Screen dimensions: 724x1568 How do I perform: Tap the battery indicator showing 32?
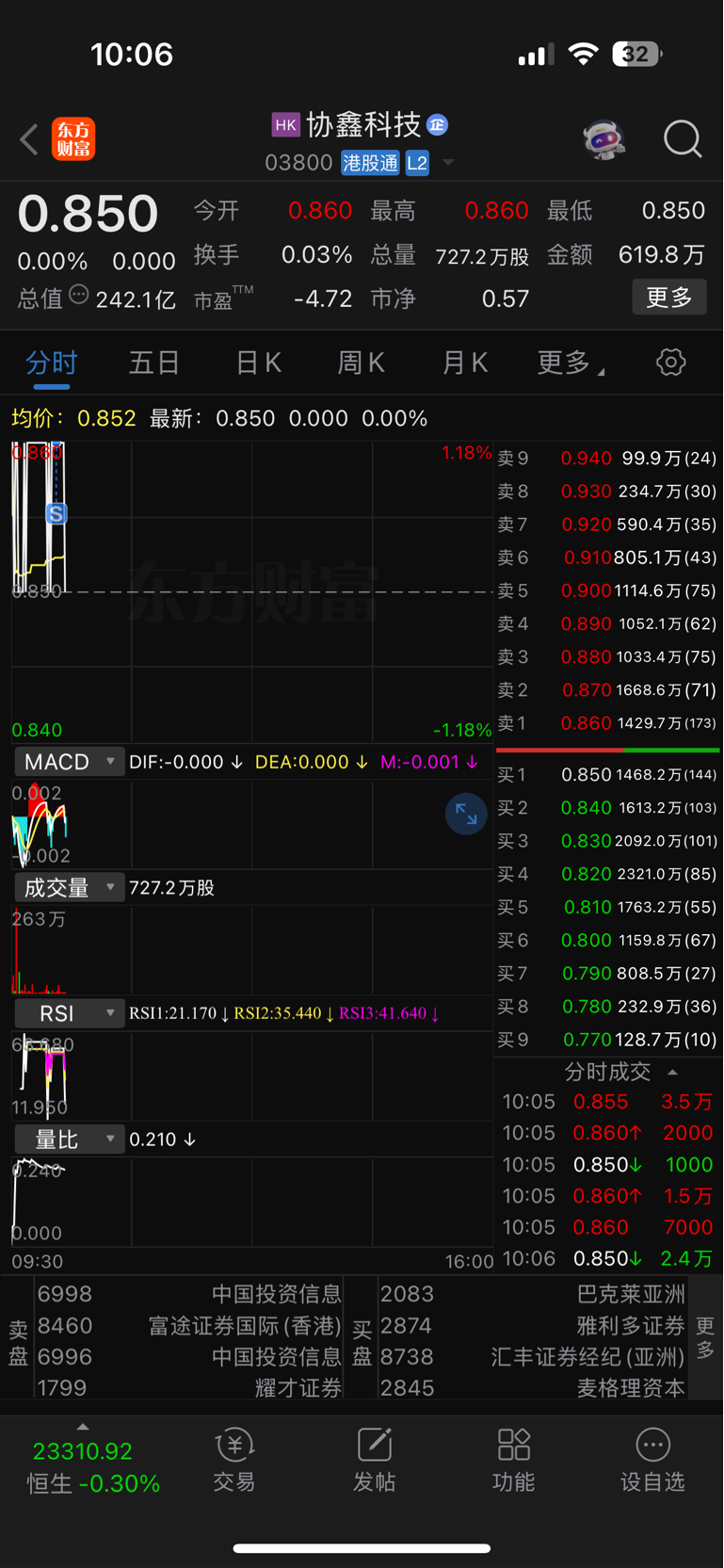[x=636, y=54]
